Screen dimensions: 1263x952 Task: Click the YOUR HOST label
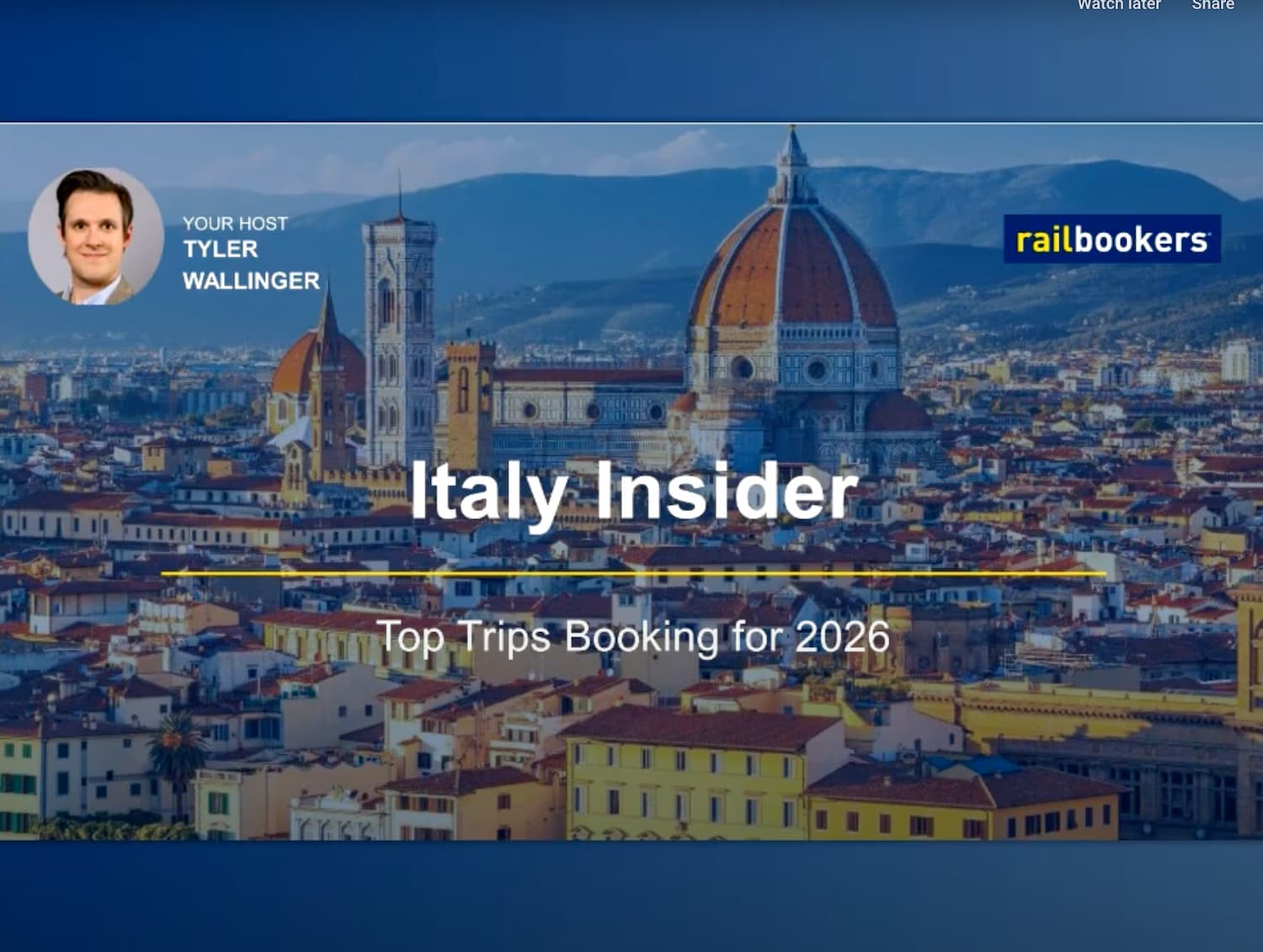[235, 223]
